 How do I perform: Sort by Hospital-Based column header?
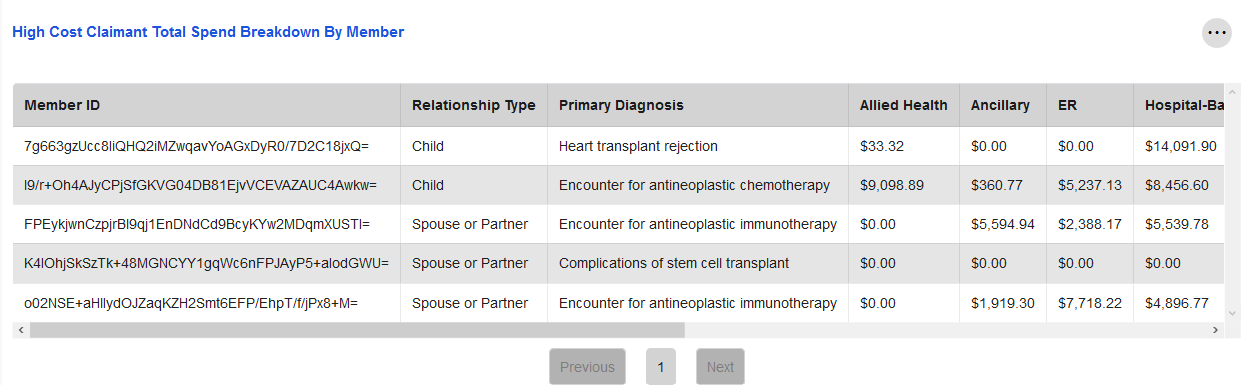coord(1179,105)
